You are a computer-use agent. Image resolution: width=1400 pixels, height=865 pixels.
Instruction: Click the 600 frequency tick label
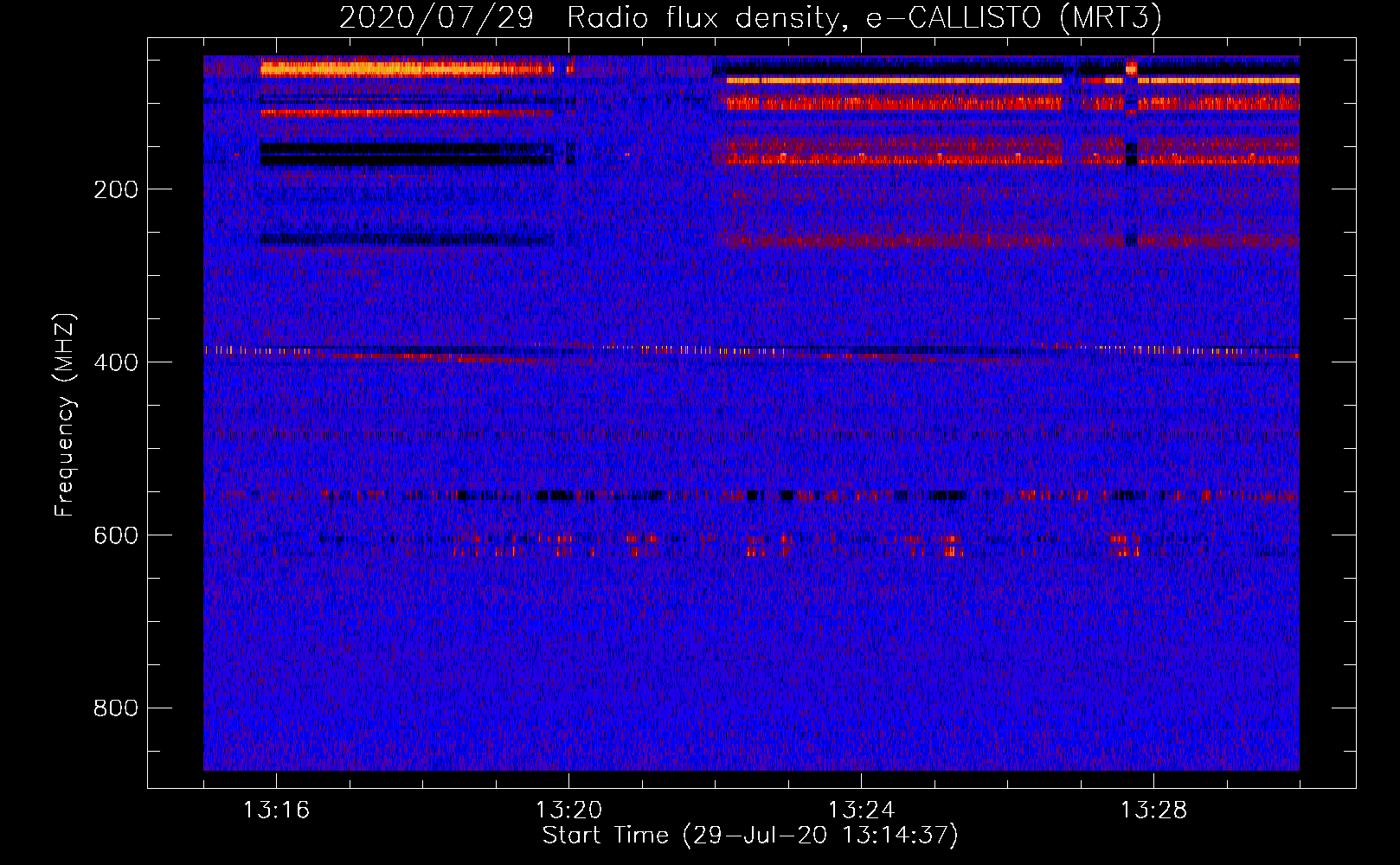116,535
